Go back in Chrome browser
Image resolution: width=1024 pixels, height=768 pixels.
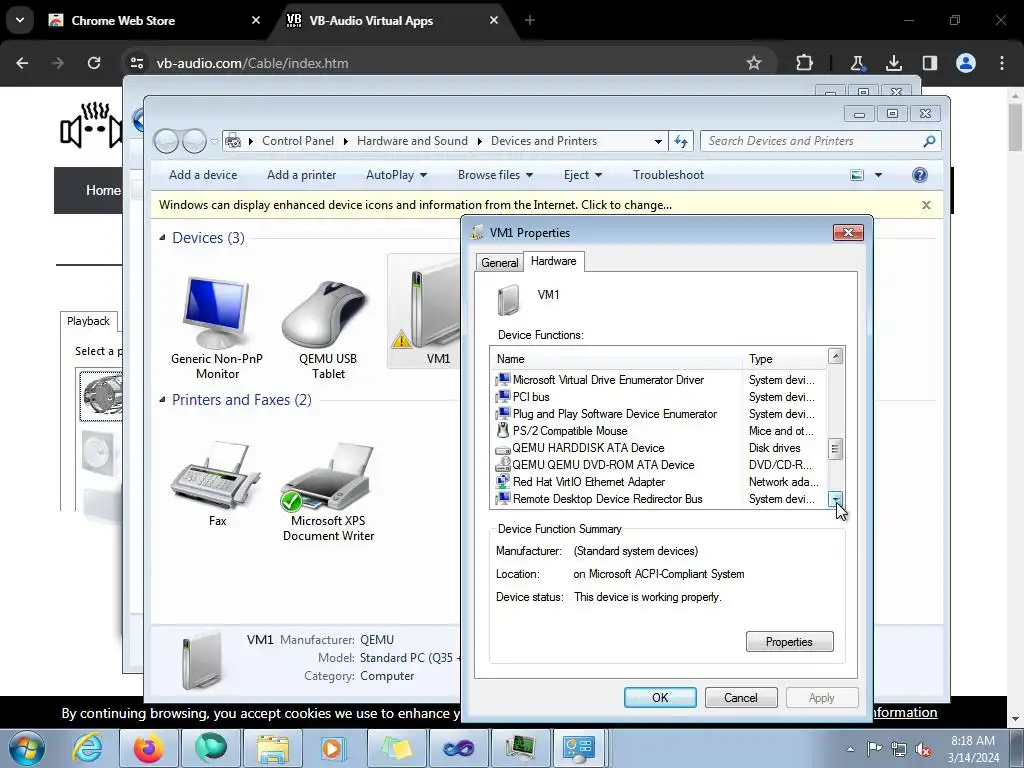point(22,63)
